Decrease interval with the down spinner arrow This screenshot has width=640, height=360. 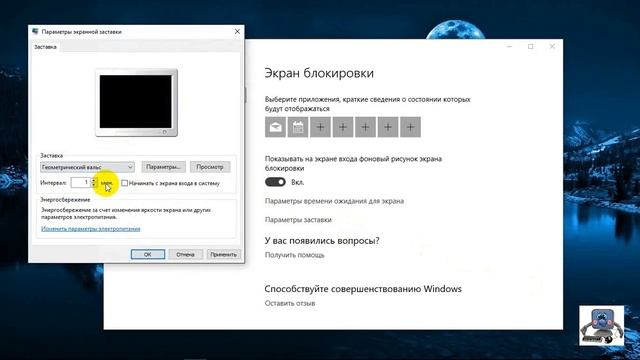point(94,185)
